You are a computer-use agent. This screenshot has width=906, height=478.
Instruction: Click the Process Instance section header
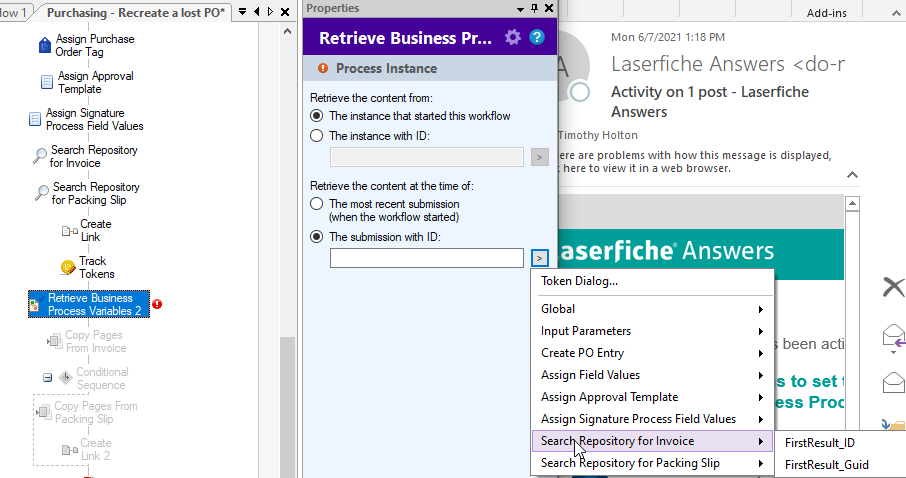click(x=430, y=68)
